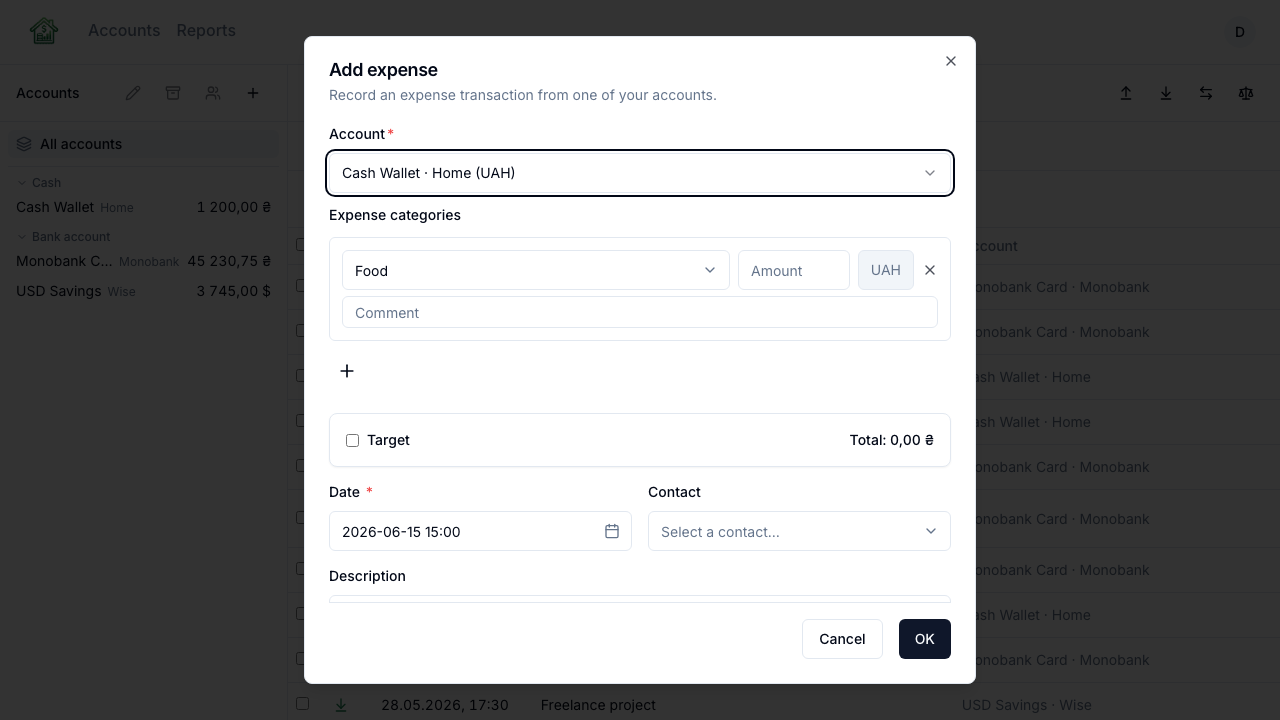Click the balance scale icon

[1246, 93]
